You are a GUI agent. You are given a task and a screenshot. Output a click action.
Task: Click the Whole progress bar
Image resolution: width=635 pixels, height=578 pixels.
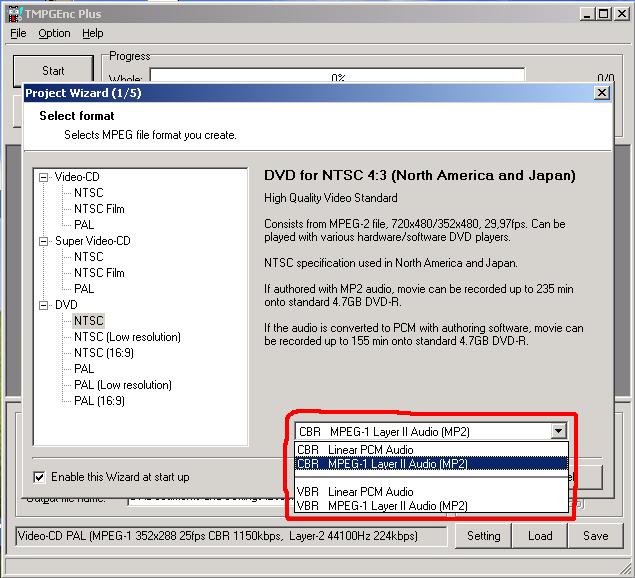coord(337,76)
